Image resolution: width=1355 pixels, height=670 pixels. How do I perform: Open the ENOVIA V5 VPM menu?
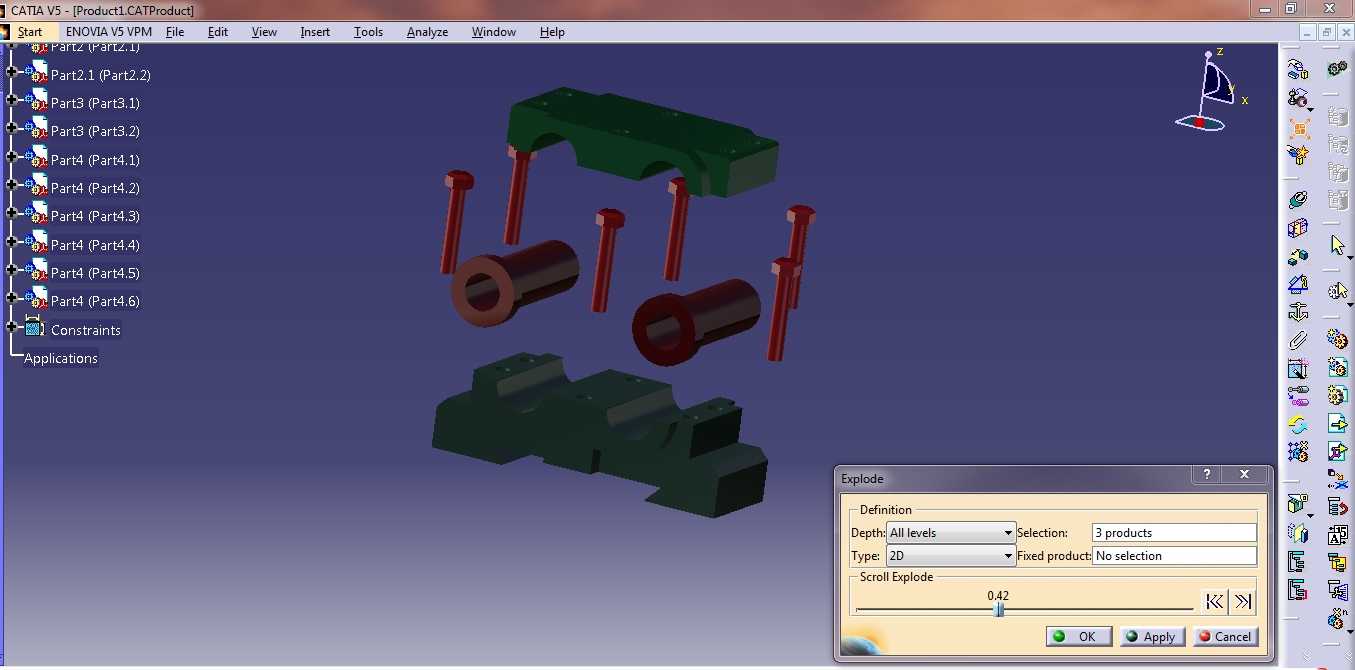pos(109,32)
